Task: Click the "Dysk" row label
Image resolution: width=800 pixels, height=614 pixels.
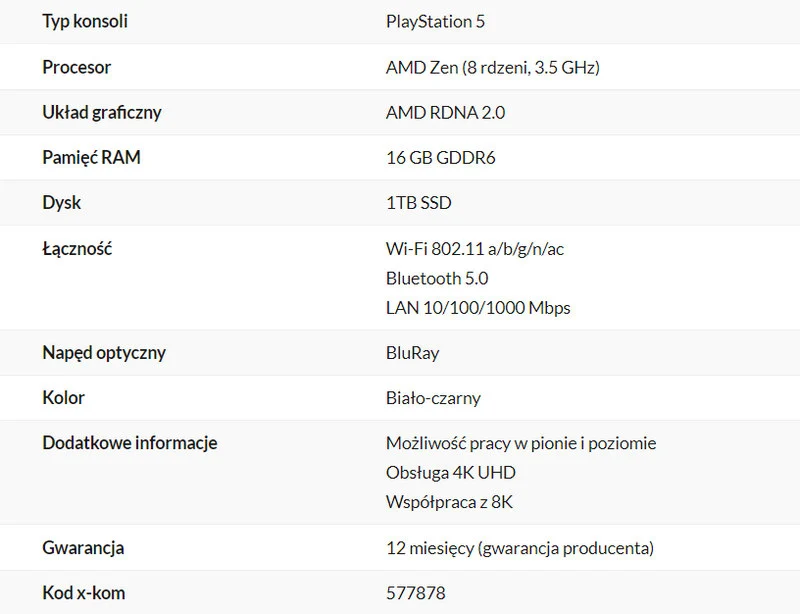Action: click(x=61, y=202)
